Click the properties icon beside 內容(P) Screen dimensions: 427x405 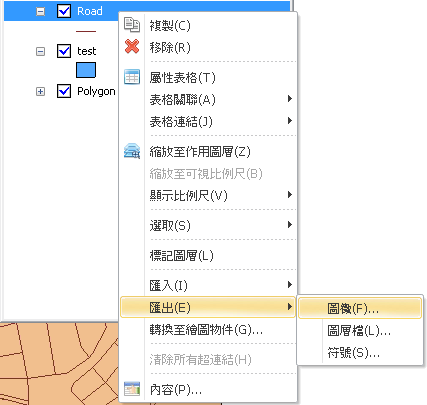pos(132,389)
